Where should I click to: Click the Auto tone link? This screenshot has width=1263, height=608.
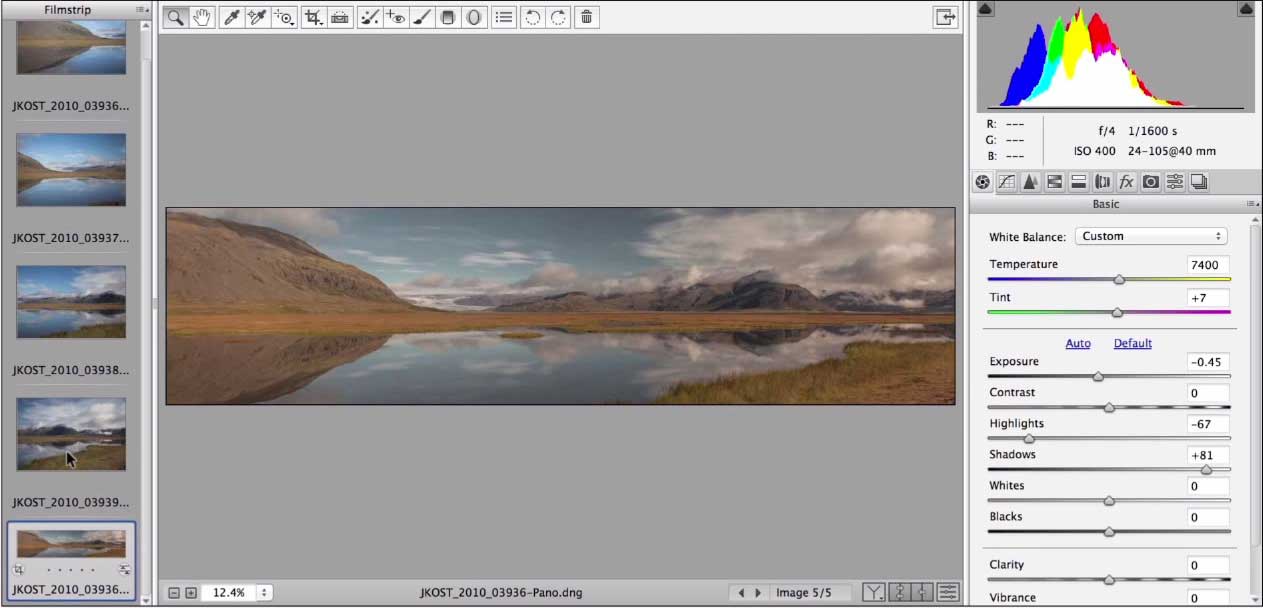click(x=1078, y=343)
